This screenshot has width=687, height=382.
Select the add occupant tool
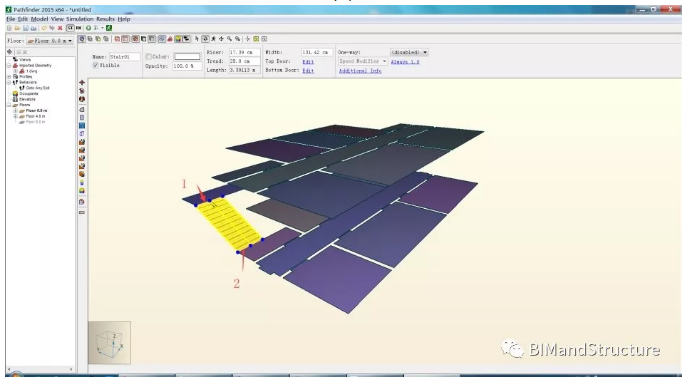(x=82, y=183)
